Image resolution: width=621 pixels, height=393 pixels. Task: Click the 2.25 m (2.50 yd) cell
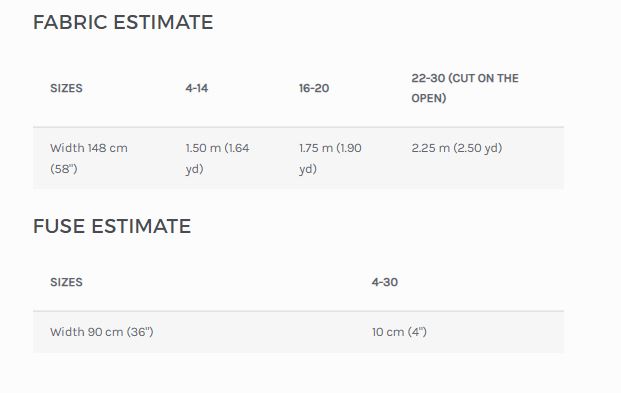click(x=457, y=148)
